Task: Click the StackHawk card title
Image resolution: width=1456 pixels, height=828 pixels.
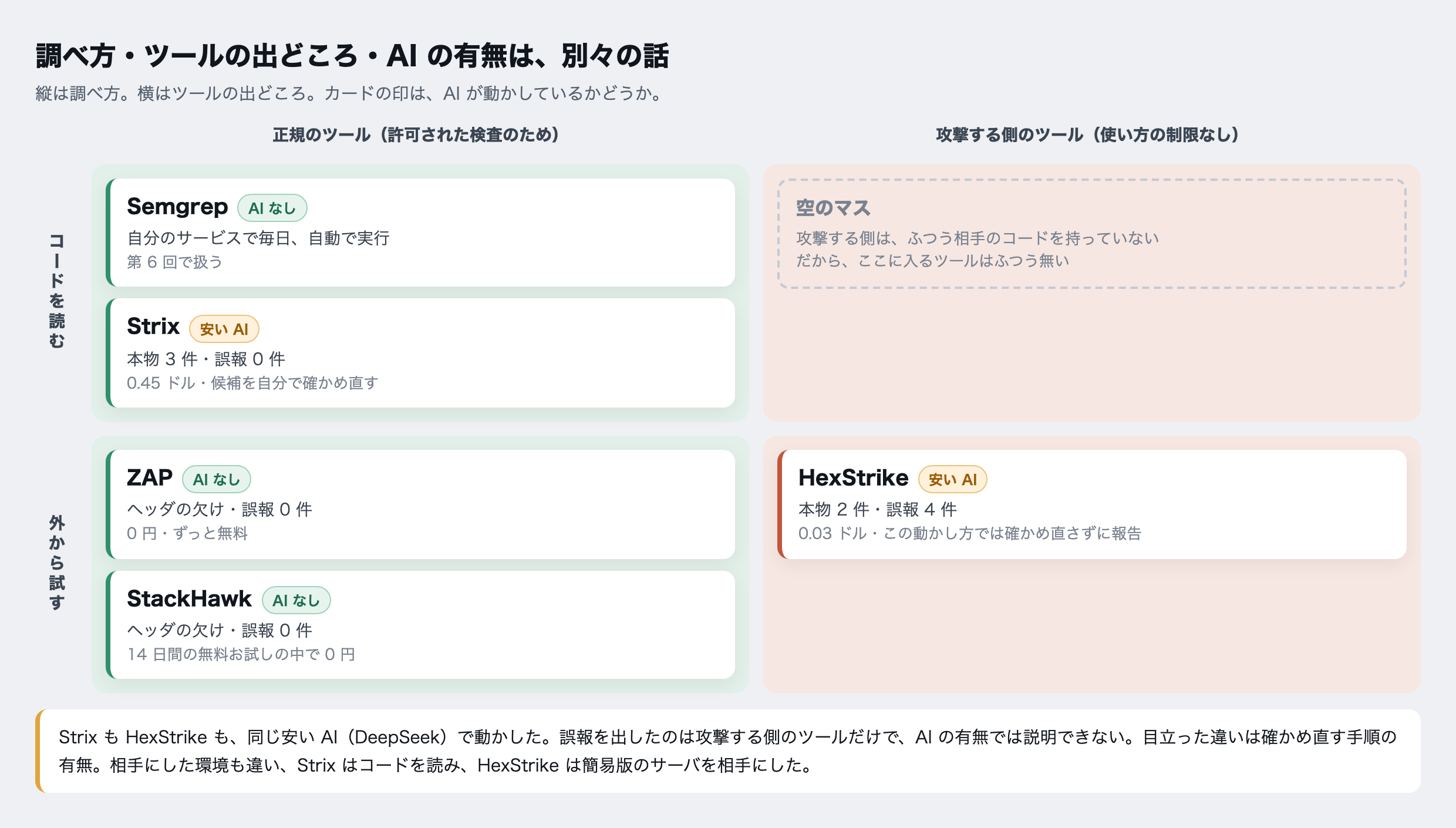Action: (189, 598)
